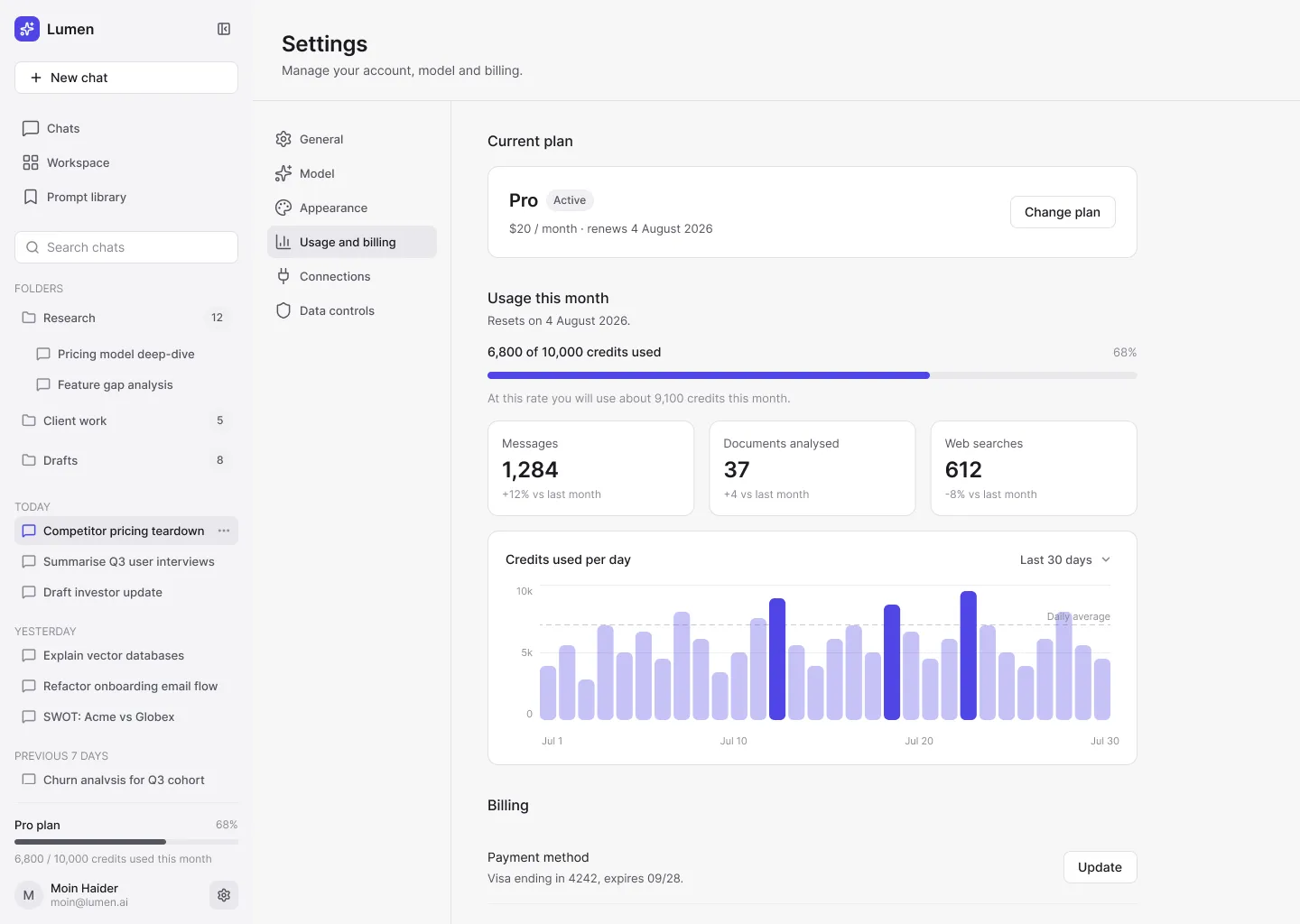This screenshot has width=1300, height=924.
Task: Open Feature gap analysis chat
Action: pyautogui.click(x=134, y=384)
